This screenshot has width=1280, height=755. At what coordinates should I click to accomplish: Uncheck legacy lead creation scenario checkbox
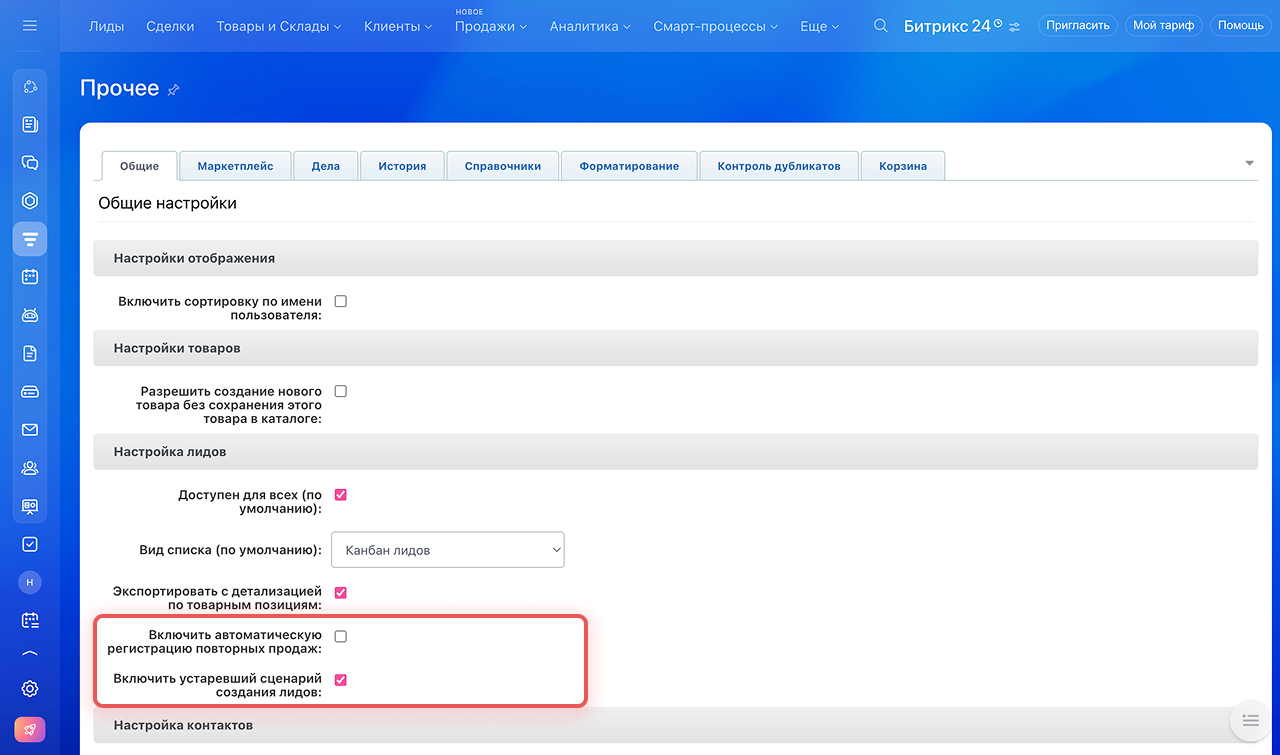(340, 680)
